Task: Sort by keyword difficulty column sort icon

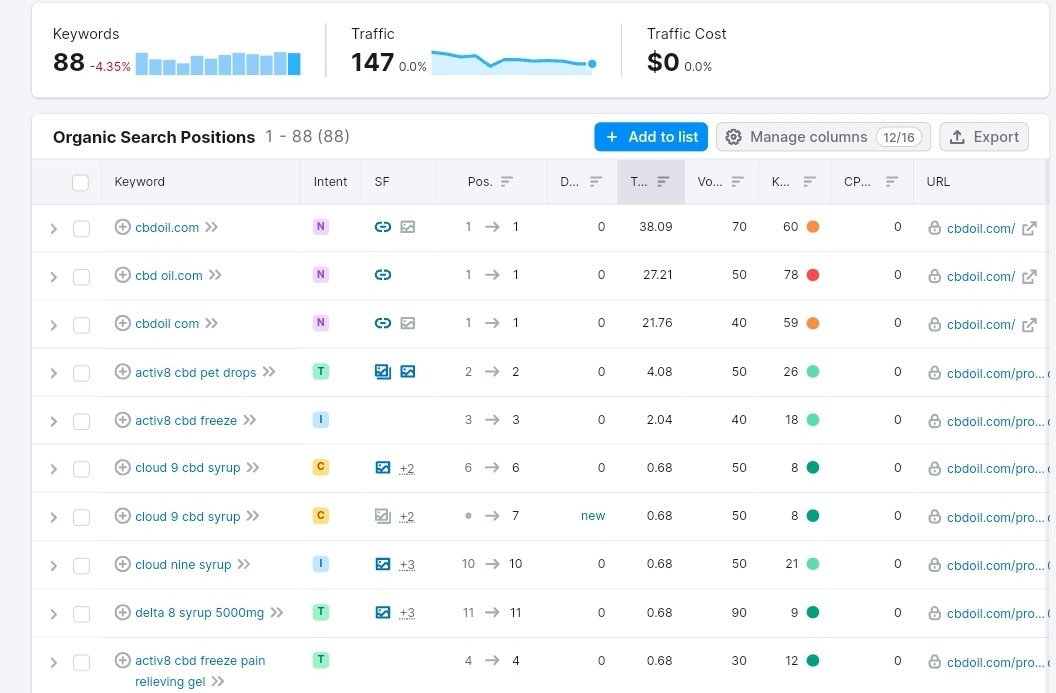Action: coord(810,181)
